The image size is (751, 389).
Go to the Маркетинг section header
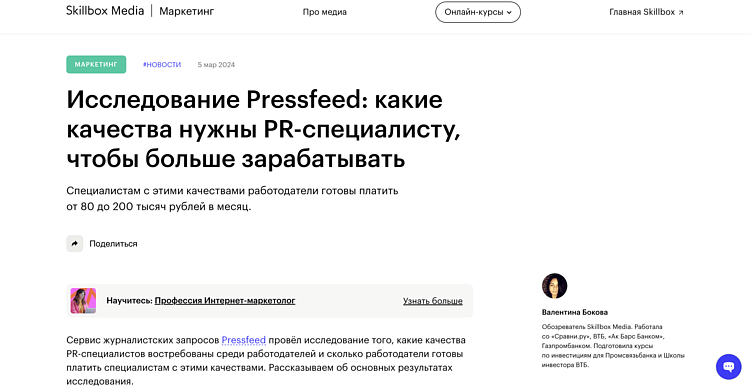tap(186, 11)
